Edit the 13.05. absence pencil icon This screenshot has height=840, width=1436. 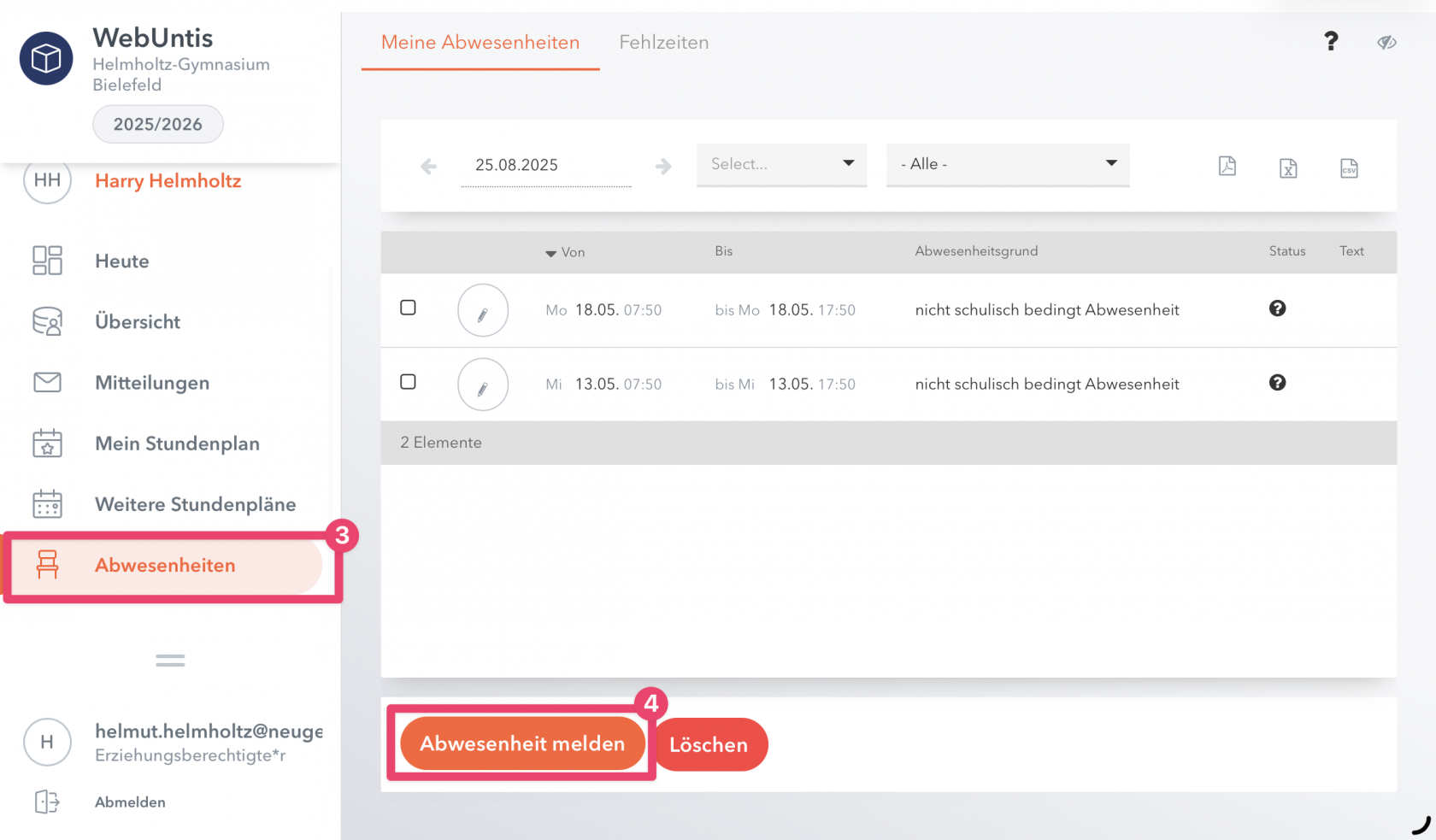pyautogui.click(x=483, y=385)
